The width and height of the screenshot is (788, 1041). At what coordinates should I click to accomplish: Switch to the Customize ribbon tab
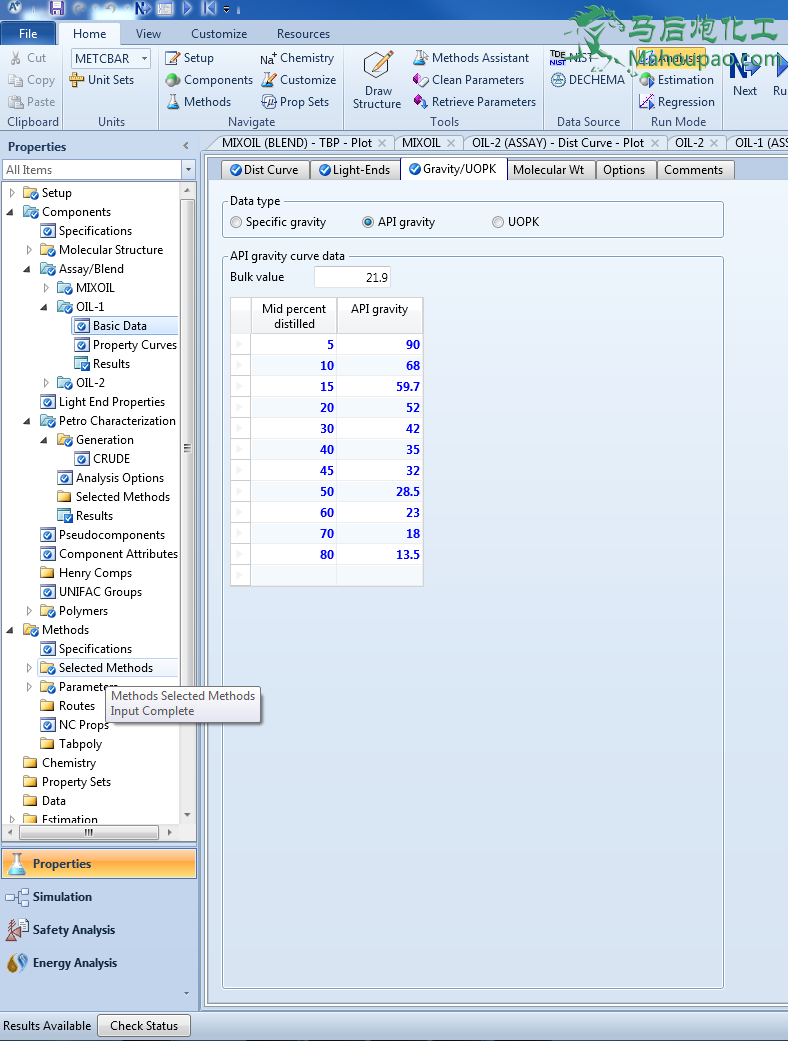point(219,33)
